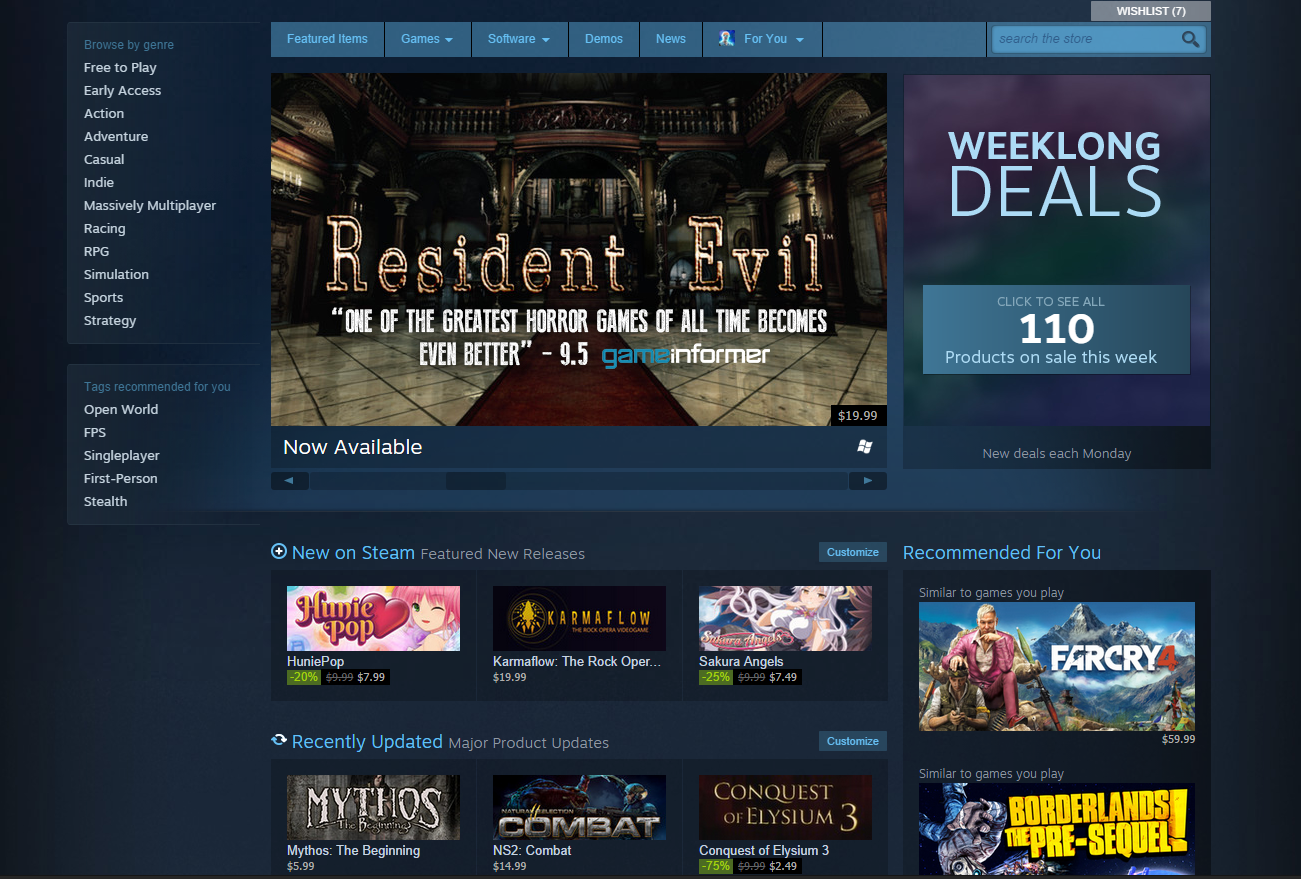
Task: Browse the FPS tag
Action: (95, 433)
